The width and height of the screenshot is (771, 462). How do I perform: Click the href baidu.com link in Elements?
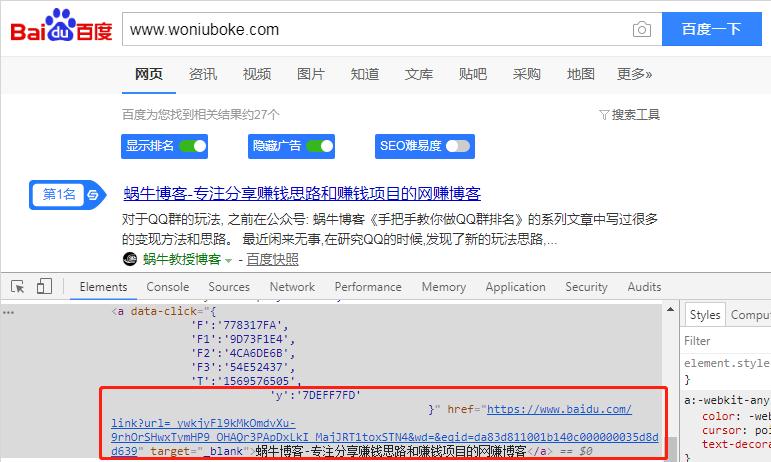[559, 409]
